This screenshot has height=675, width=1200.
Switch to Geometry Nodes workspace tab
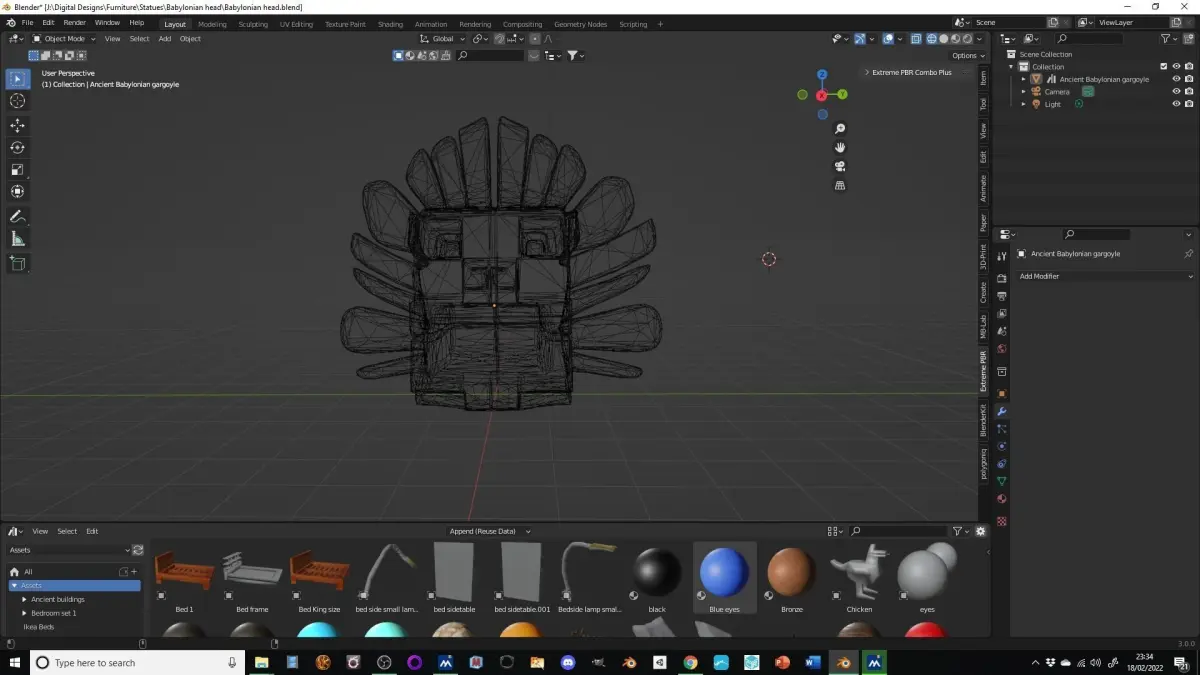tap(580, 24)
